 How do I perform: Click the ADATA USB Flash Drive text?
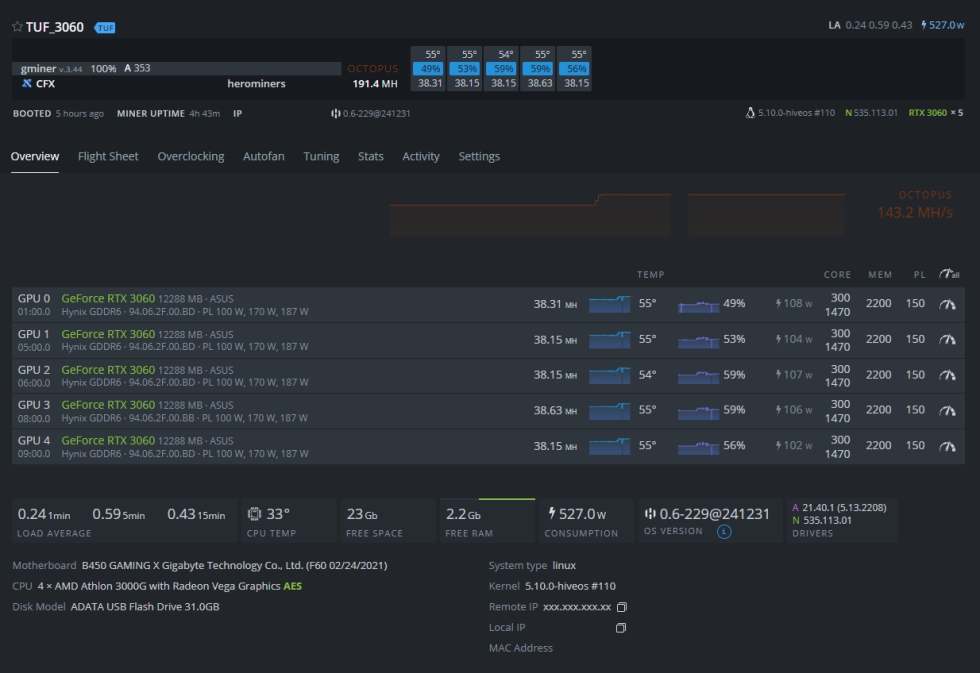coord(145,607)
